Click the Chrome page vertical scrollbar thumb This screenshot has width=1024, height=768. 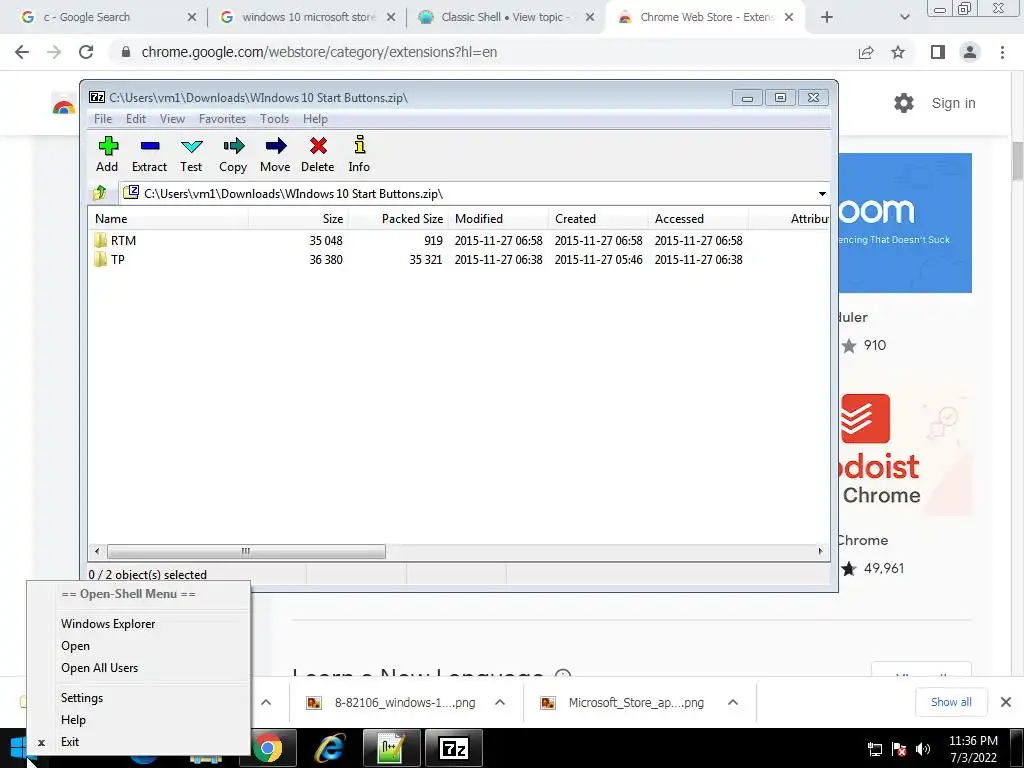pyautogui.click(x=1017, y=160)
